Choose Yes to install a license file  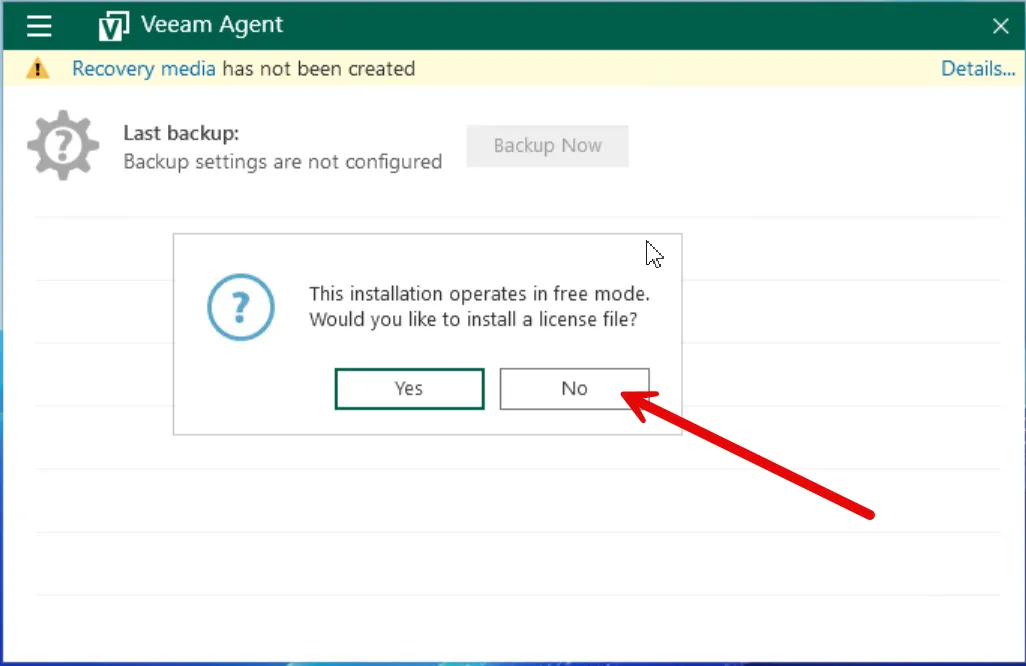409,389
